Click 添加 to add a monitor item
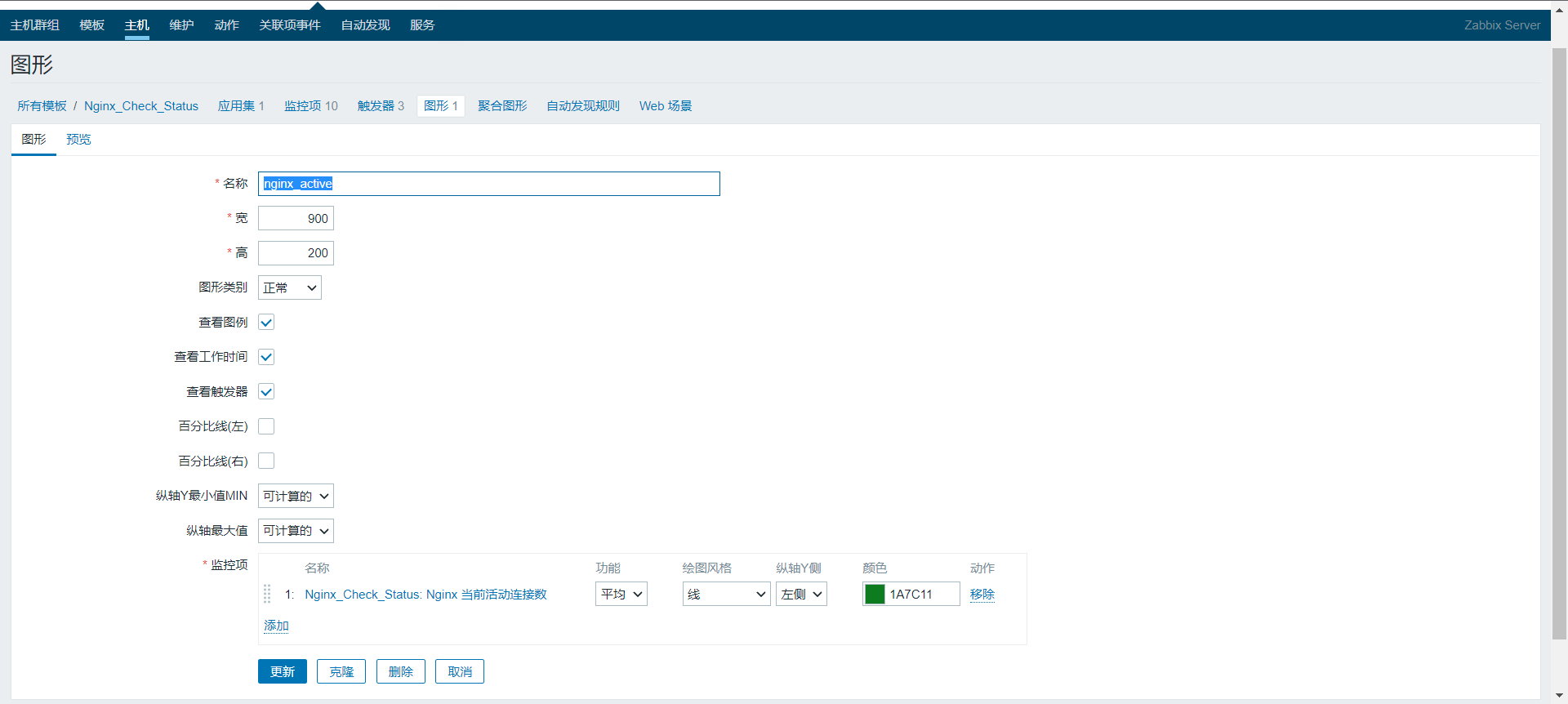The height and width of the screenshot is (704, 1568). point(276,626)
